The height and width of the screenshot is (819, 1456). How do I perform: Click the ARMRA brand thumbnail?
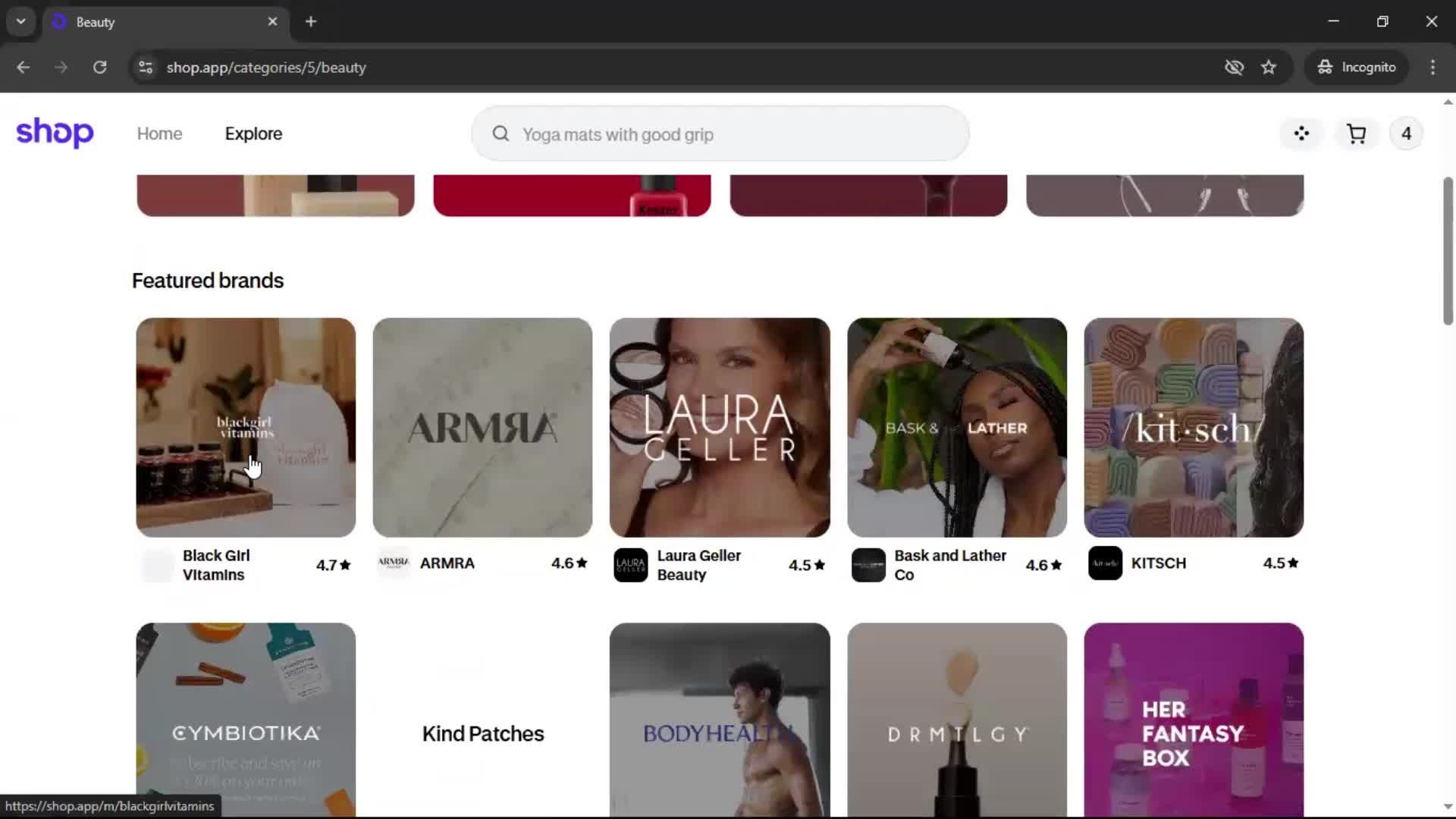coord(482,427)
